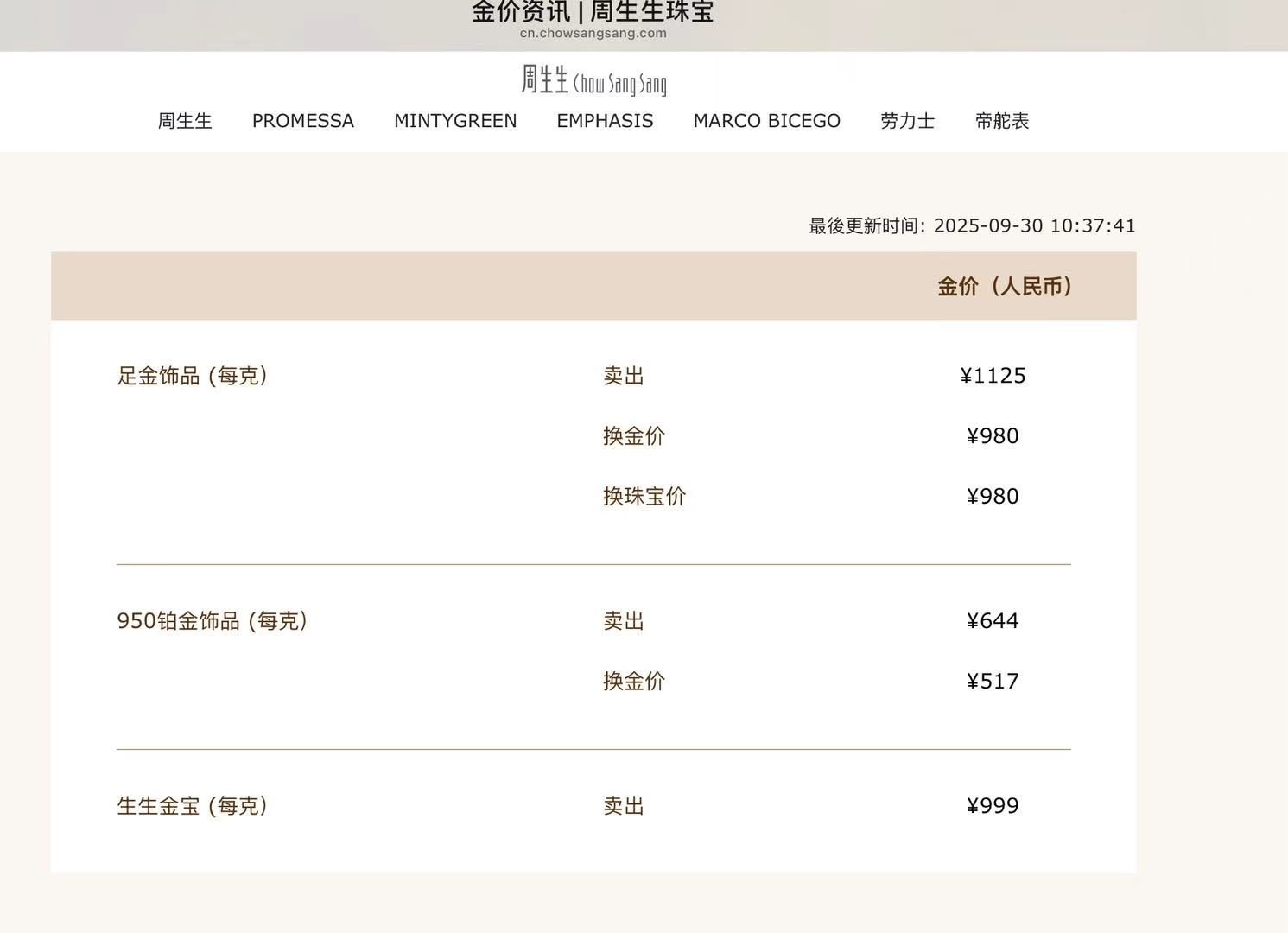Click the cn.chowsangsang.com address text
This screenshot has width=1288, height=933.
[593, 34]
